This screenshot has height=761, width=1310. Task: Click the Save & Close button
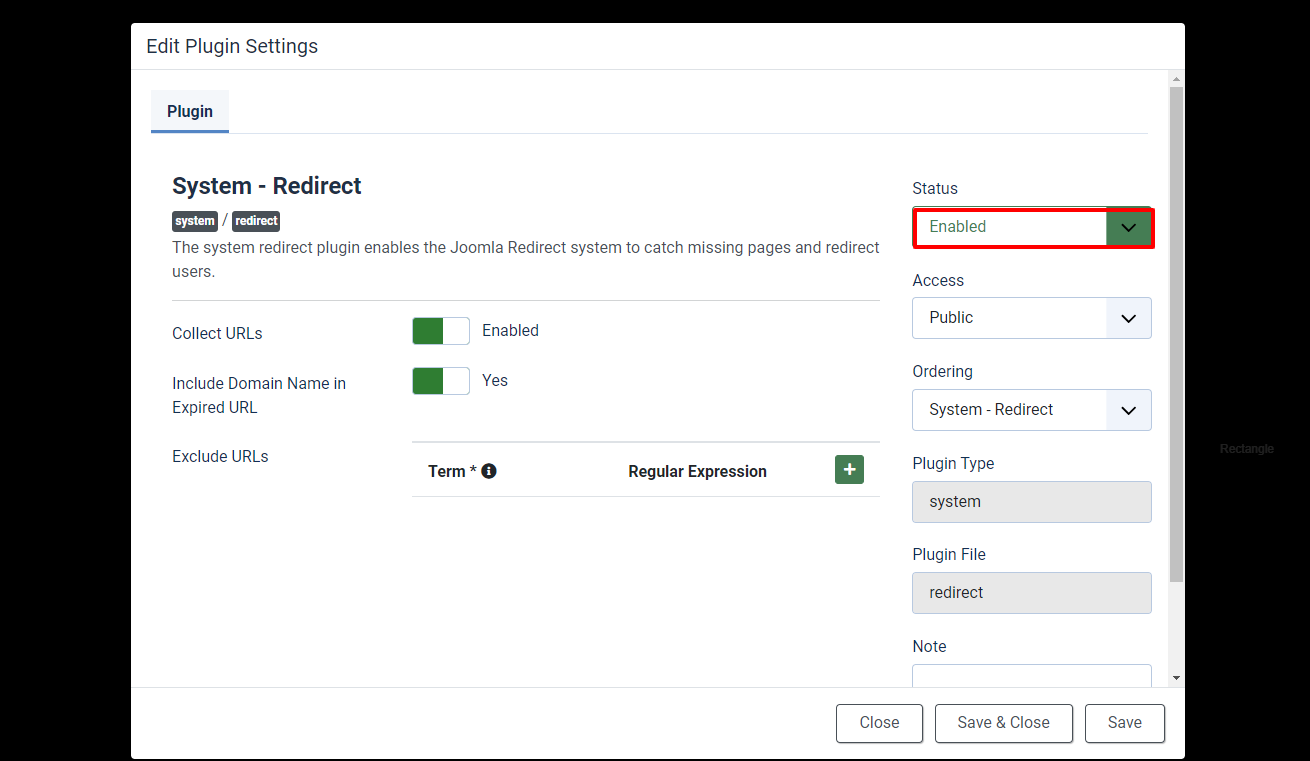pos(1004,723)
